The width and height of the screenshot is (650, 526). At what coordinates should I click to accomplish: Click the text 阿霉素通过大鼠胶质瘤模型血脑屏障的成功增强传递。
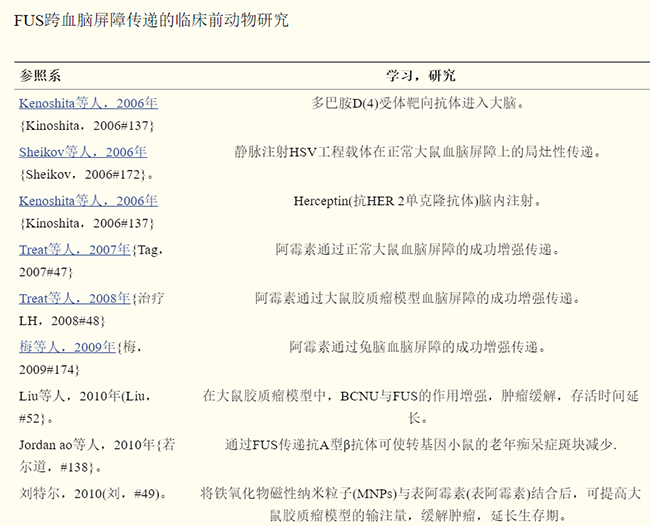coord(418,298)
